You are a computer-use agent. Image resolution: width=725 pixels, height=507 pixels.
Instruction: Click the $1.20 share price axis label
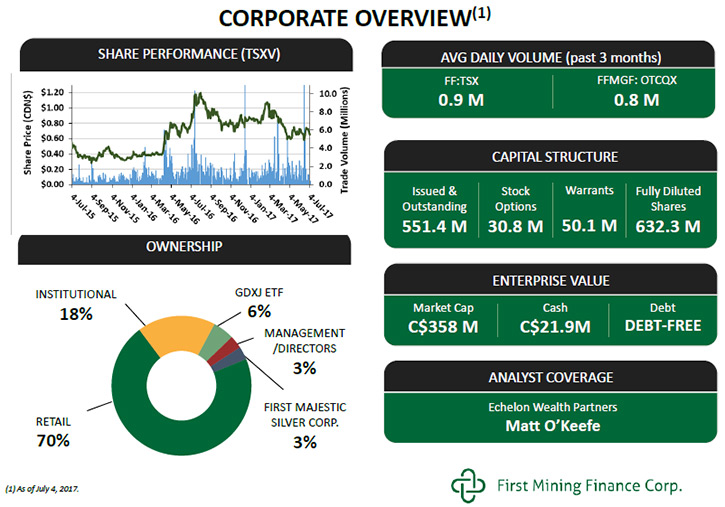[52, 92]
